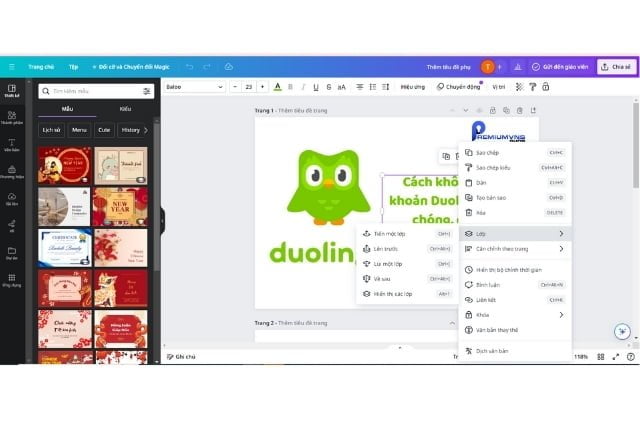
Task: Open line spacing options
Action: pyautogui.click(x=386, y=87)
